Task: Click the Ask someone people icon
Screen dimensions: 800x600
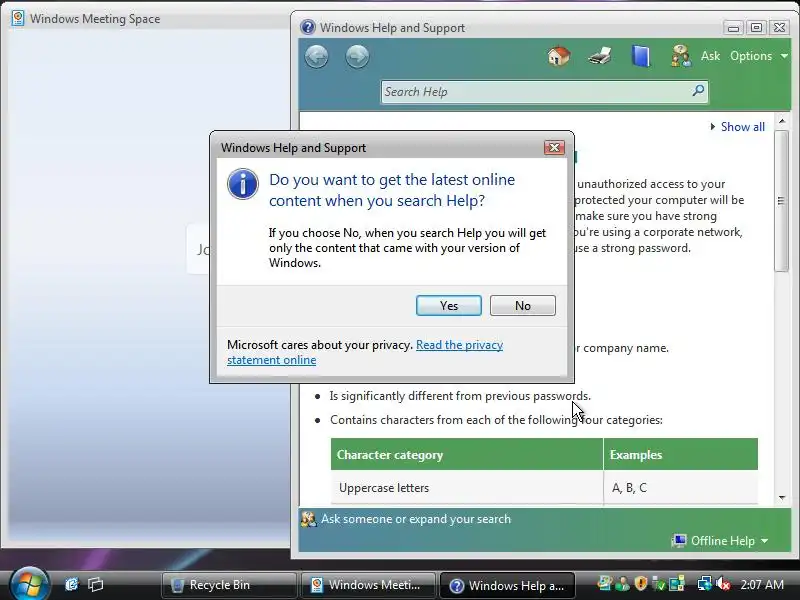Action: tap(308, 519)
